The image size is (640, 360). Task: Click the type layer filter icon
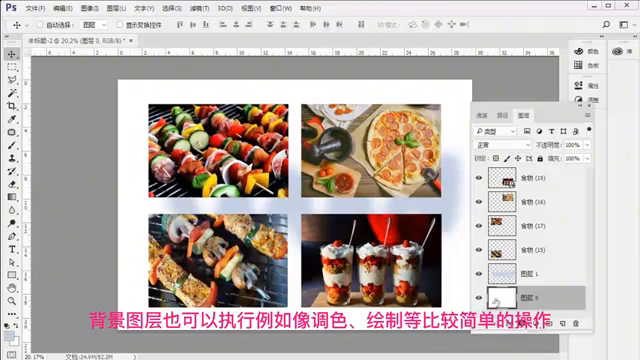click(551, 131)
